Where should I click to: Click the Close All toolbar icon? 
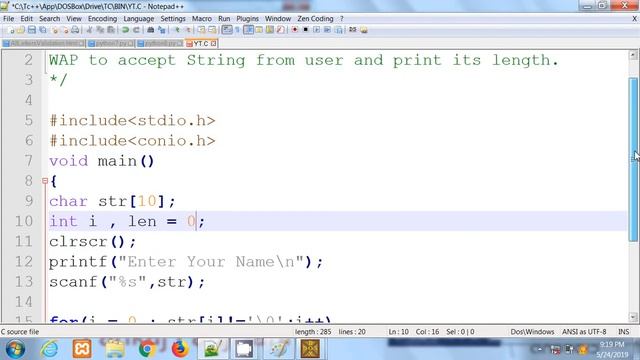click(x=65, y=30)
